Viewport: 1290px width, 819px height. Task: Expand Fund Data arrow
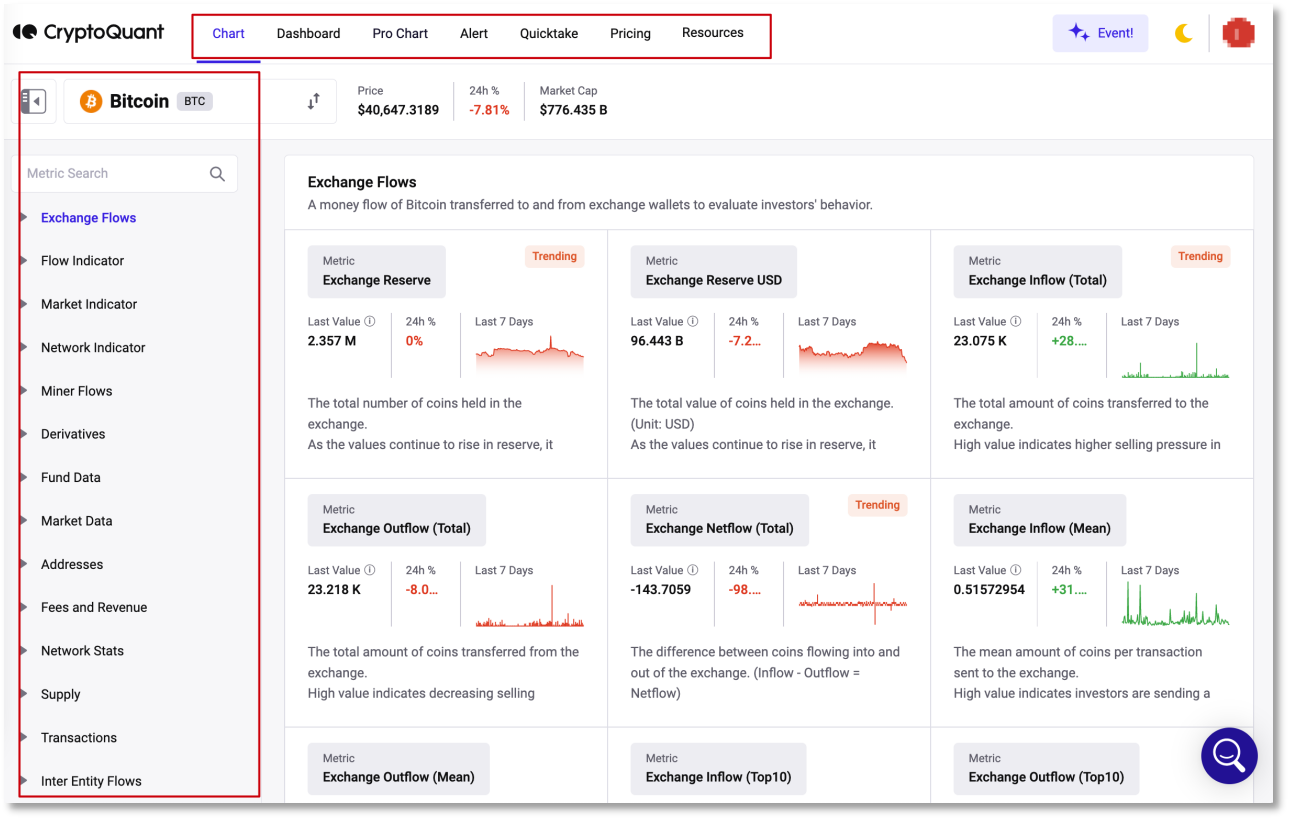click(x=23, y=477)
